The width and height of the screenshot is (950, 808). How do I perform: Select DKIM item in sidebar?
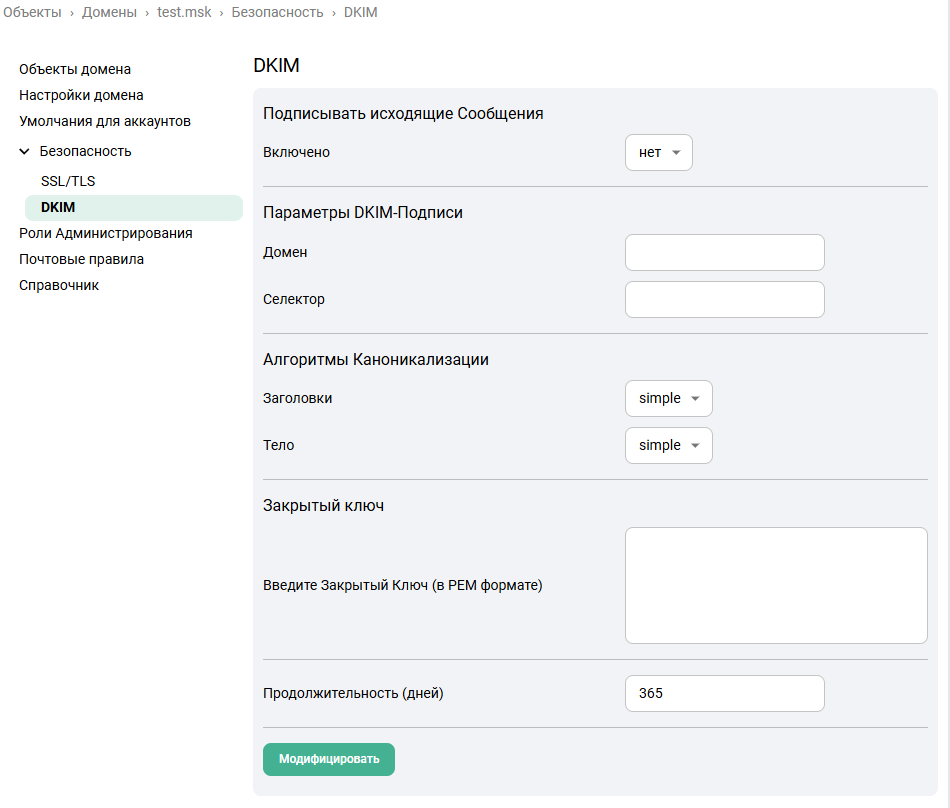[x=58, y=207]
